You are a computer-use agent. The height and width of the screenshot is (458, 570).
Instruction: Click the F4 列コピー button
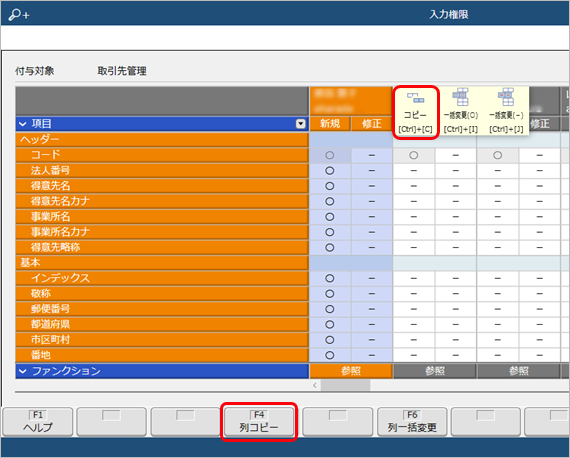coord(259,422)
